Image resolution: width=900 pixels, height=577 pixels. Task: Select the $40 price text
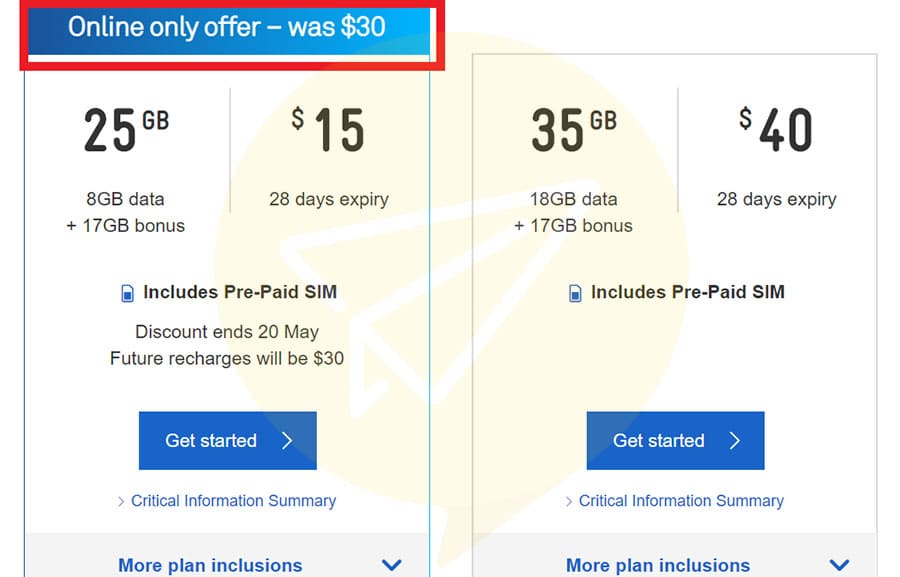tap(775, 129)
